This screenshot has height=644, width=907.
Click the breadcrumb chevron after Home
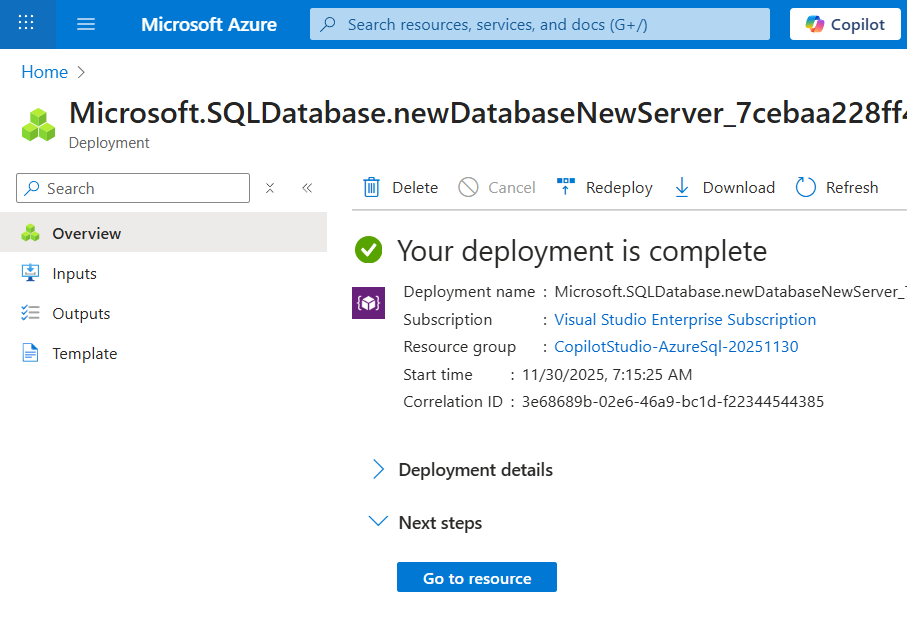tap(82, 72)
